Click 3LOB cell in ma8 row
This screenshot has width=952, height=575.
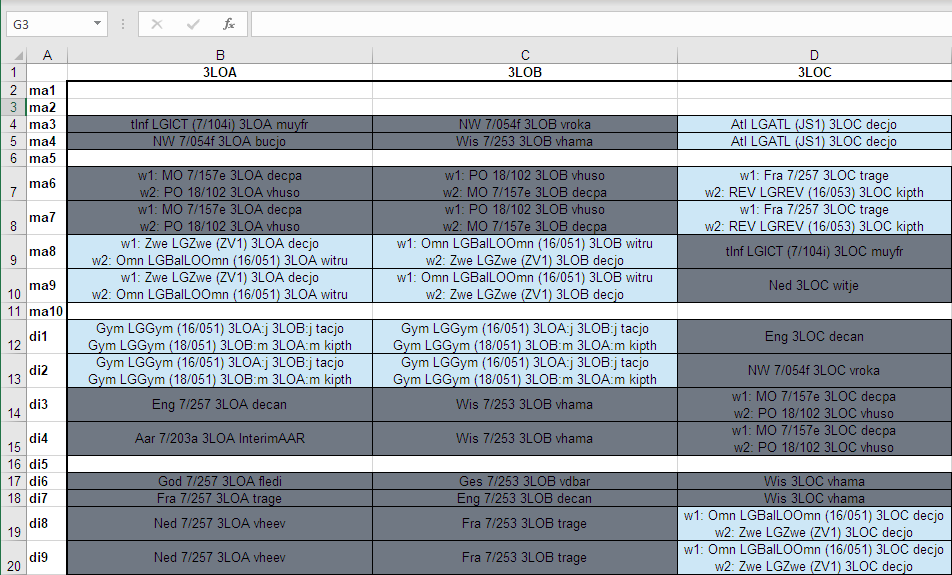coord(525,252)
